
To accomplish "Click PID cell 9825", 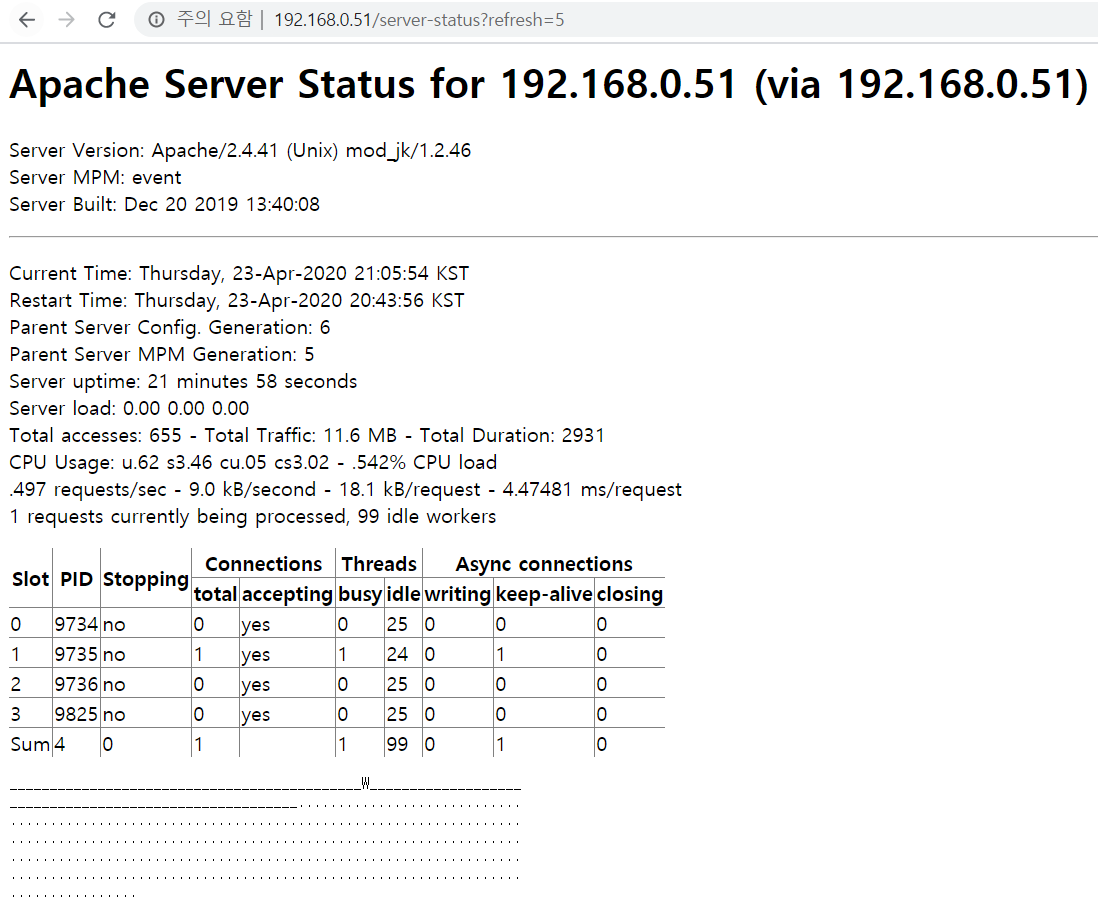I will pyautogui.click(x=76, y=714).
